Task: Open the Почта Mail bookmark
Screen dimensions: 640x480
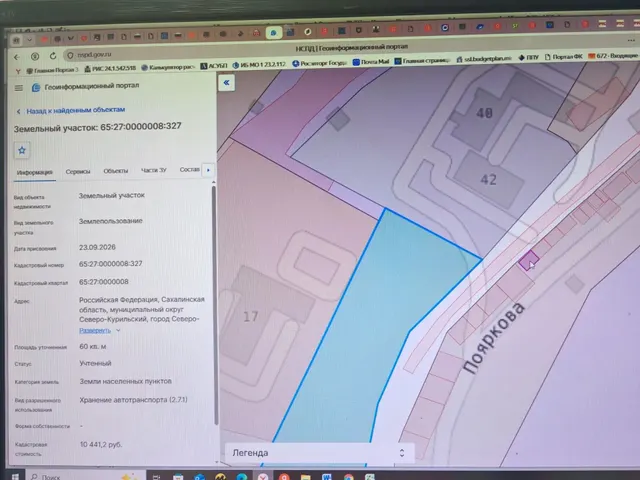Action: pyautogui.click(x=371, y=62)
